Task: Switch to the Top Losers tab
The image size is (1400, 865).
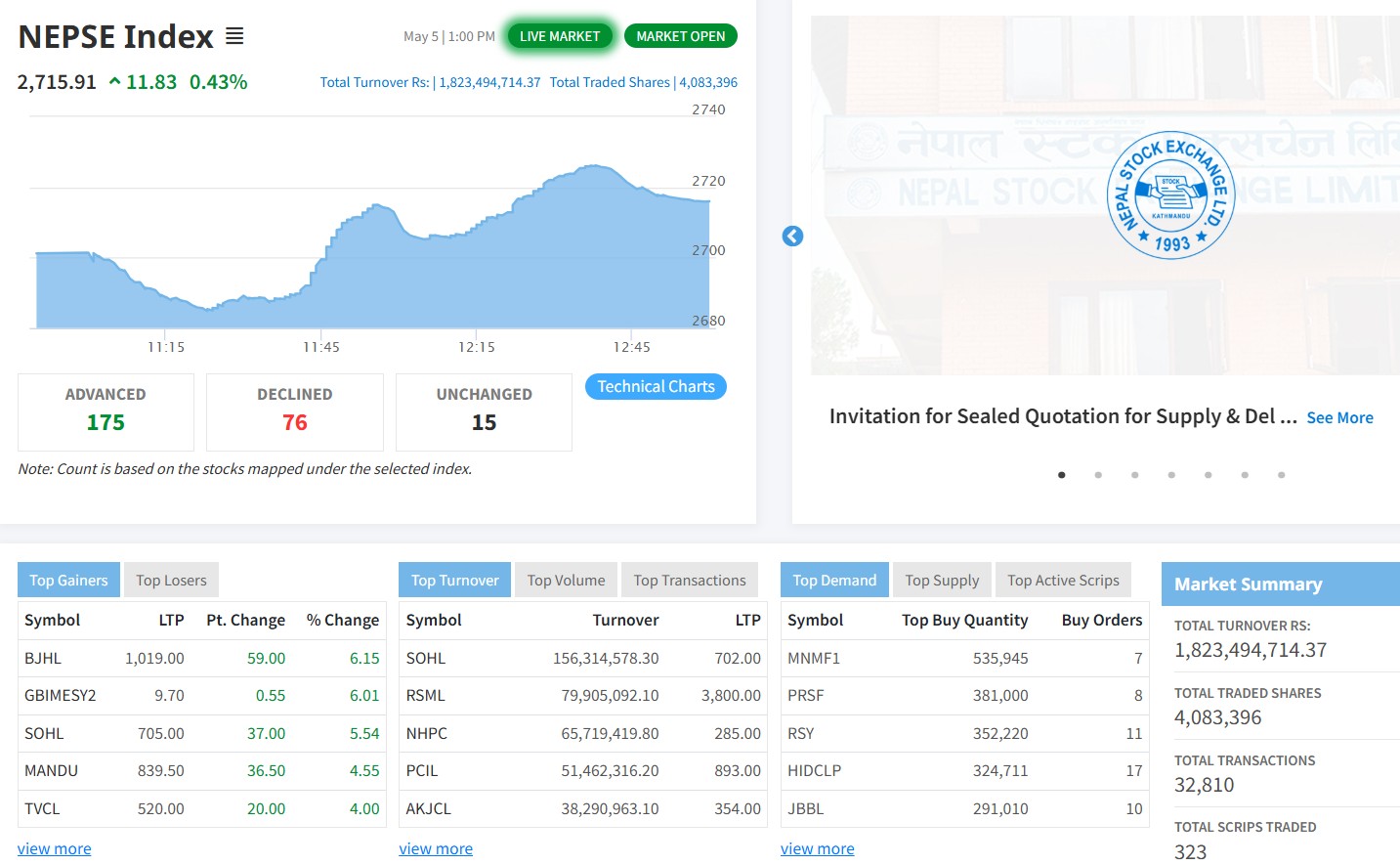Action: coord(171,581)
